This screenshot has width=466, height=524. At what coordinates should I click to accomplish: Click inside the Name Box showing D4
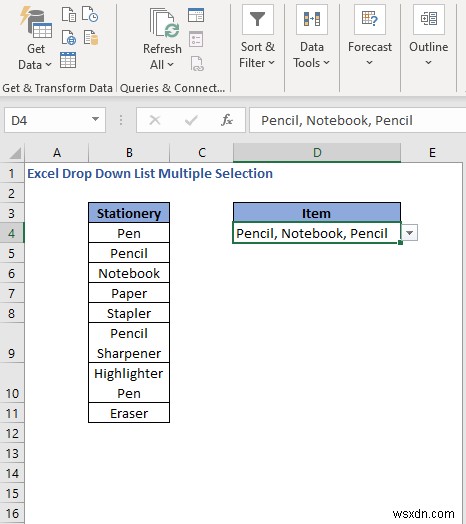(x=47, y=120)
